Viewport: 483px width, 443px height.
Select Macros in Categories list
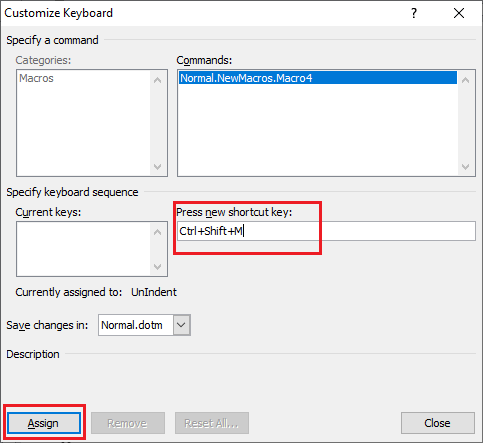(x=36, y=78)
